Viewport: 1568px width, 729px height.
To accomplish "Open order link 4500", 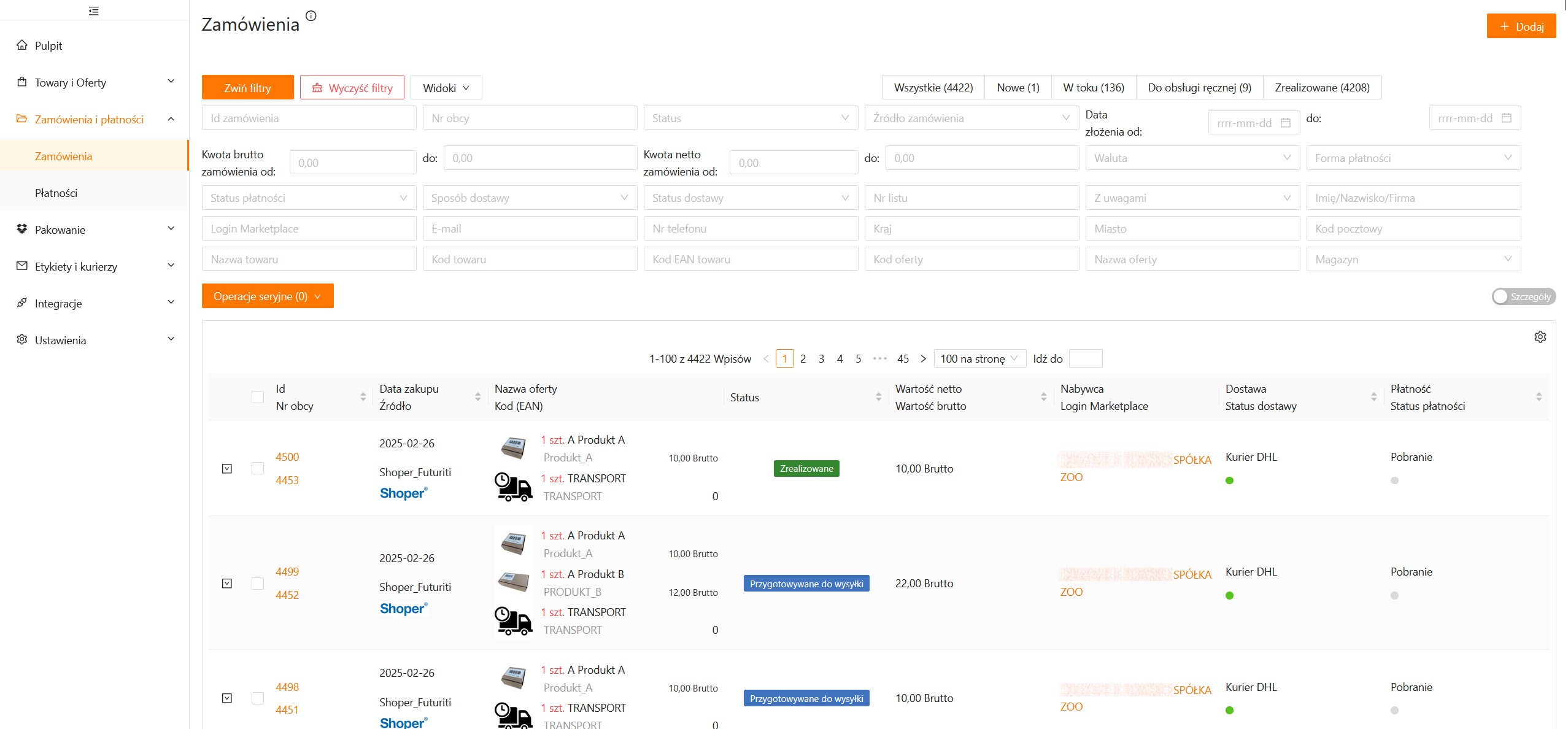I will pos(287,457).
